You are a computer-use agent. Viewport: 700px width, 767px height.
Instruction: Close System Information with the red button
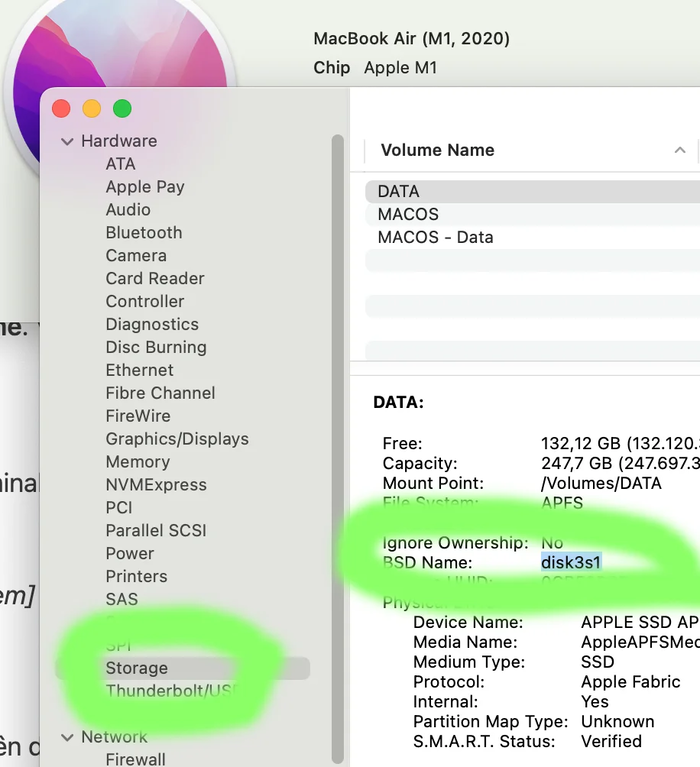click(x=61, y=109)
